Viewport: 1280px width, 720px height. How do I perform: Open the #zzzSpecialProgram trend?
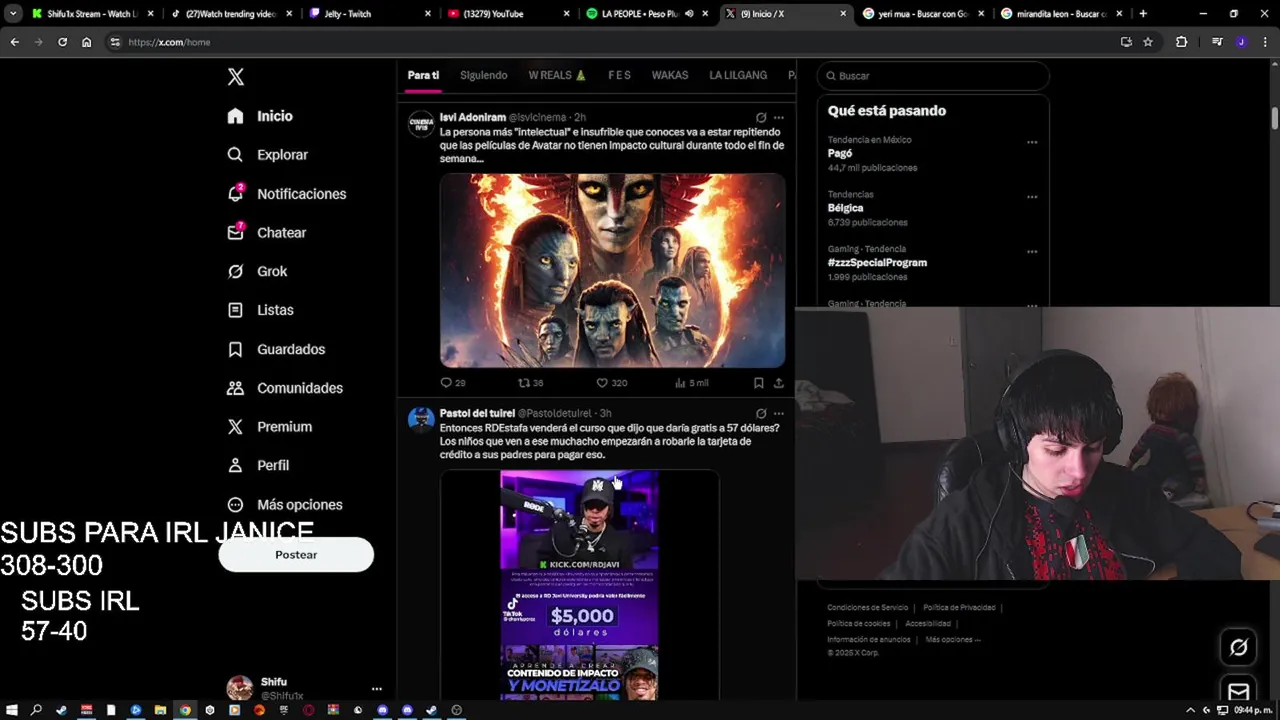(877, 262)
